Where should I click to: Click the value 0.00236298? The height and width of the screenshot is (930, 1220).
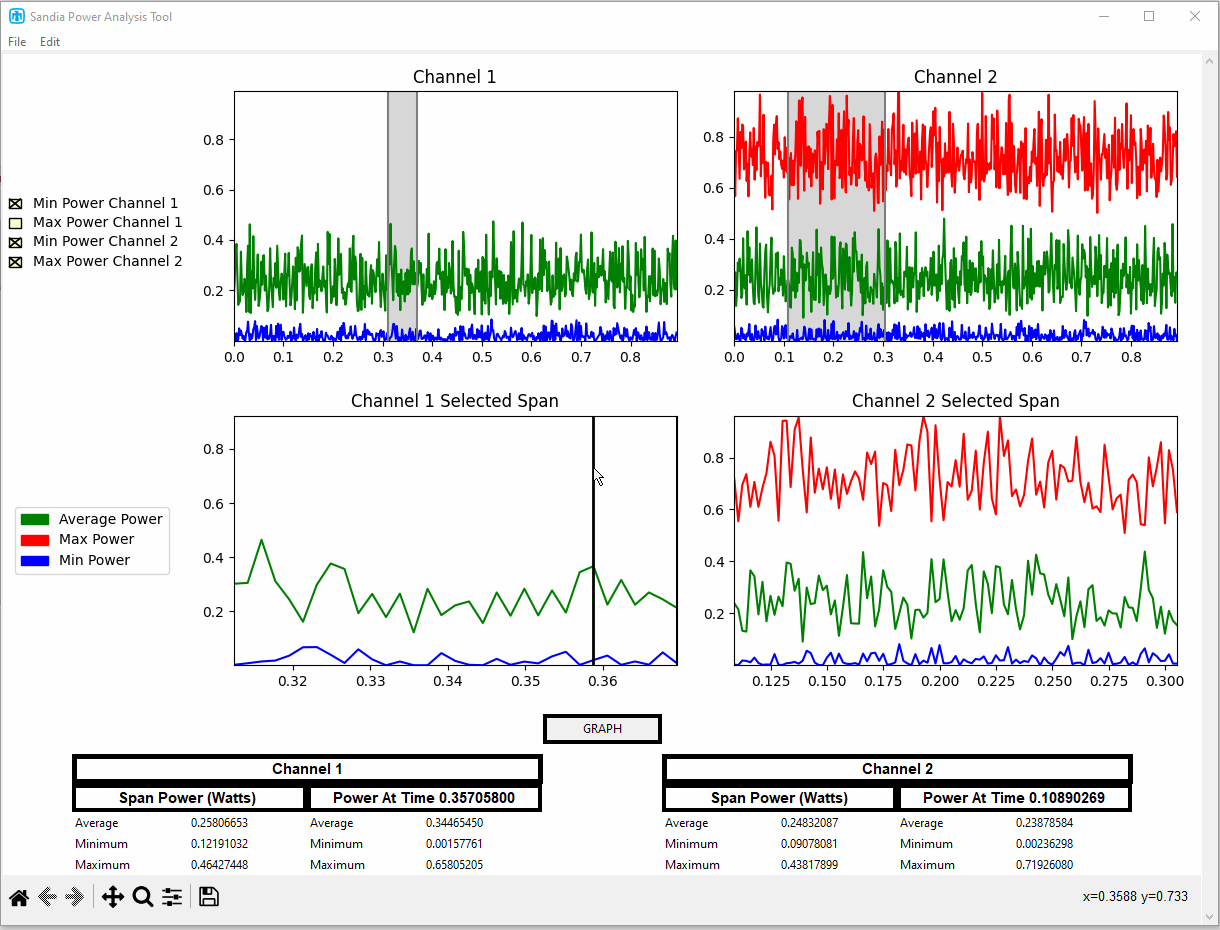[x=1044, y=844]
